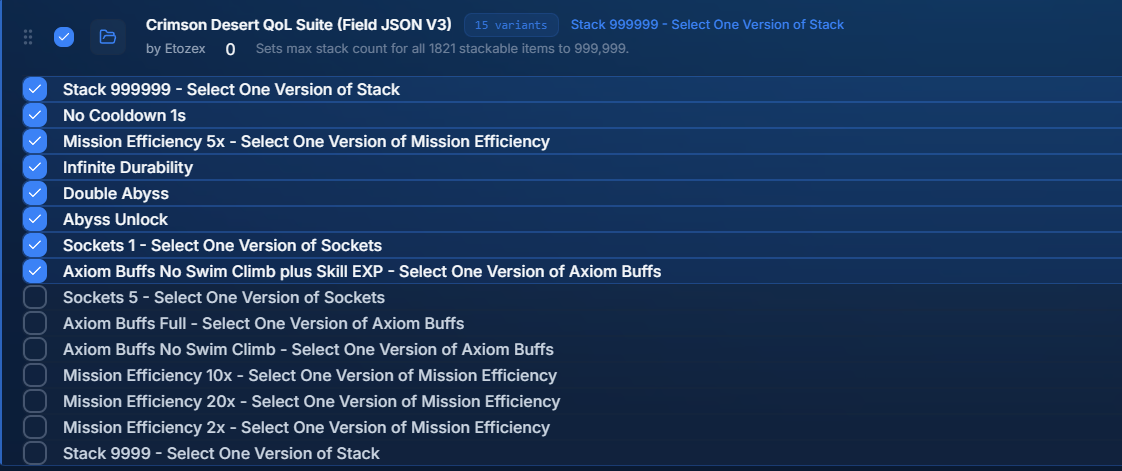Enable Sockets 5 variant
Image resolution: width=1122 pixels, height=471 pixels.
(34, 297)
